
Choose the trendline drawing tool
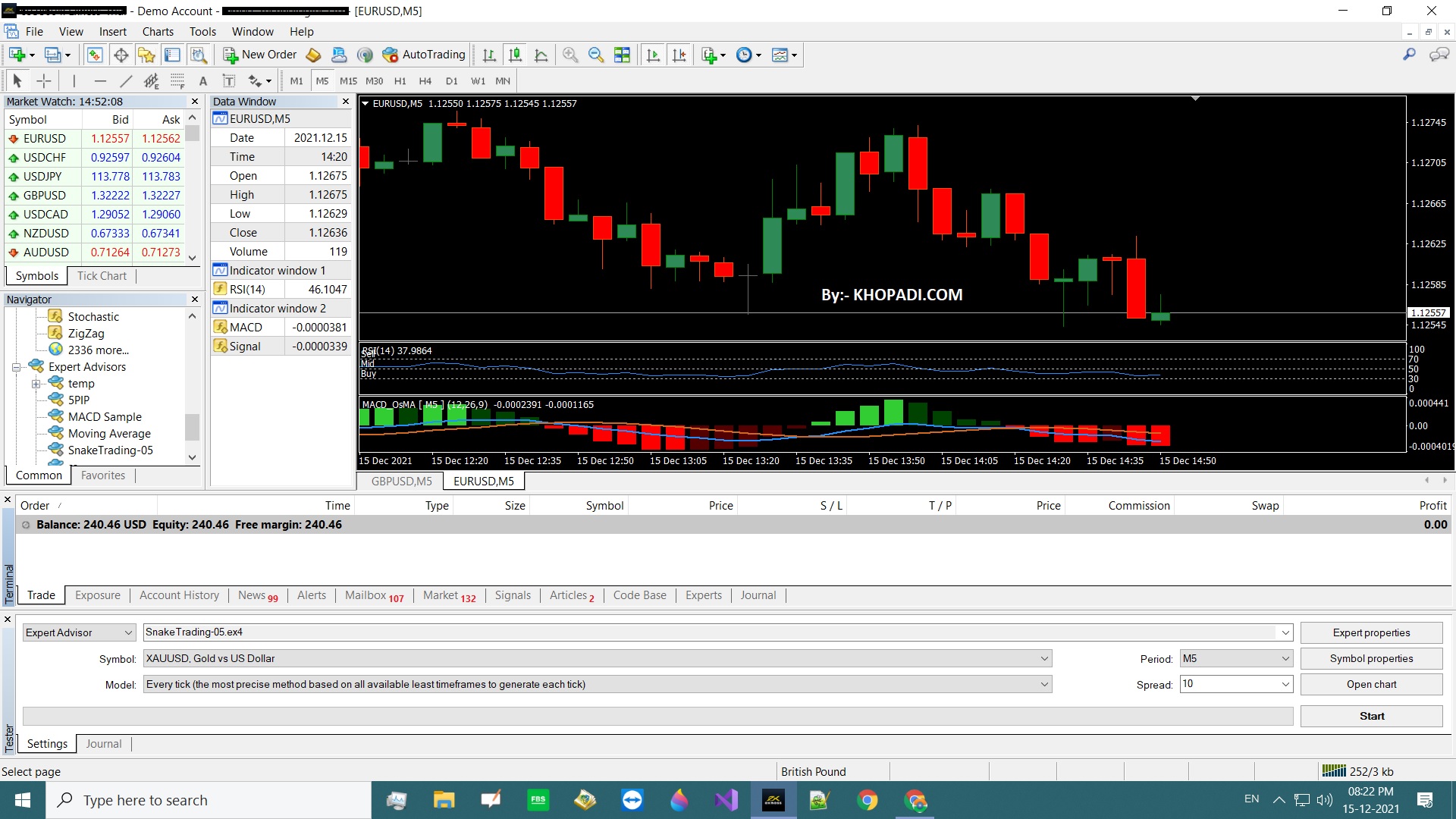126,81
